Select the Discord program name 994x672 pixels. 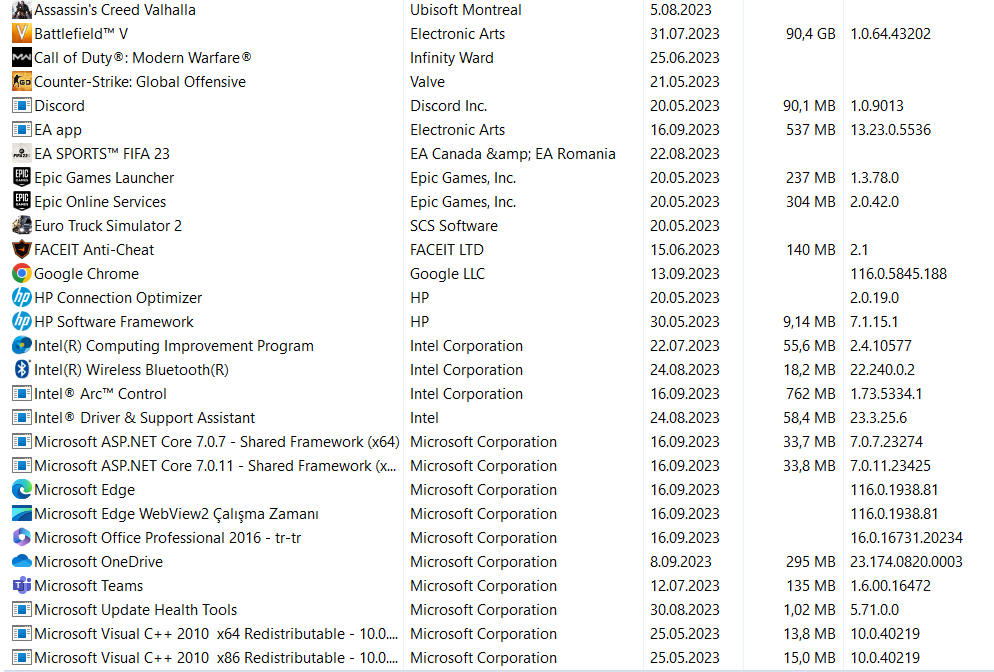click(x=60, y=105)
